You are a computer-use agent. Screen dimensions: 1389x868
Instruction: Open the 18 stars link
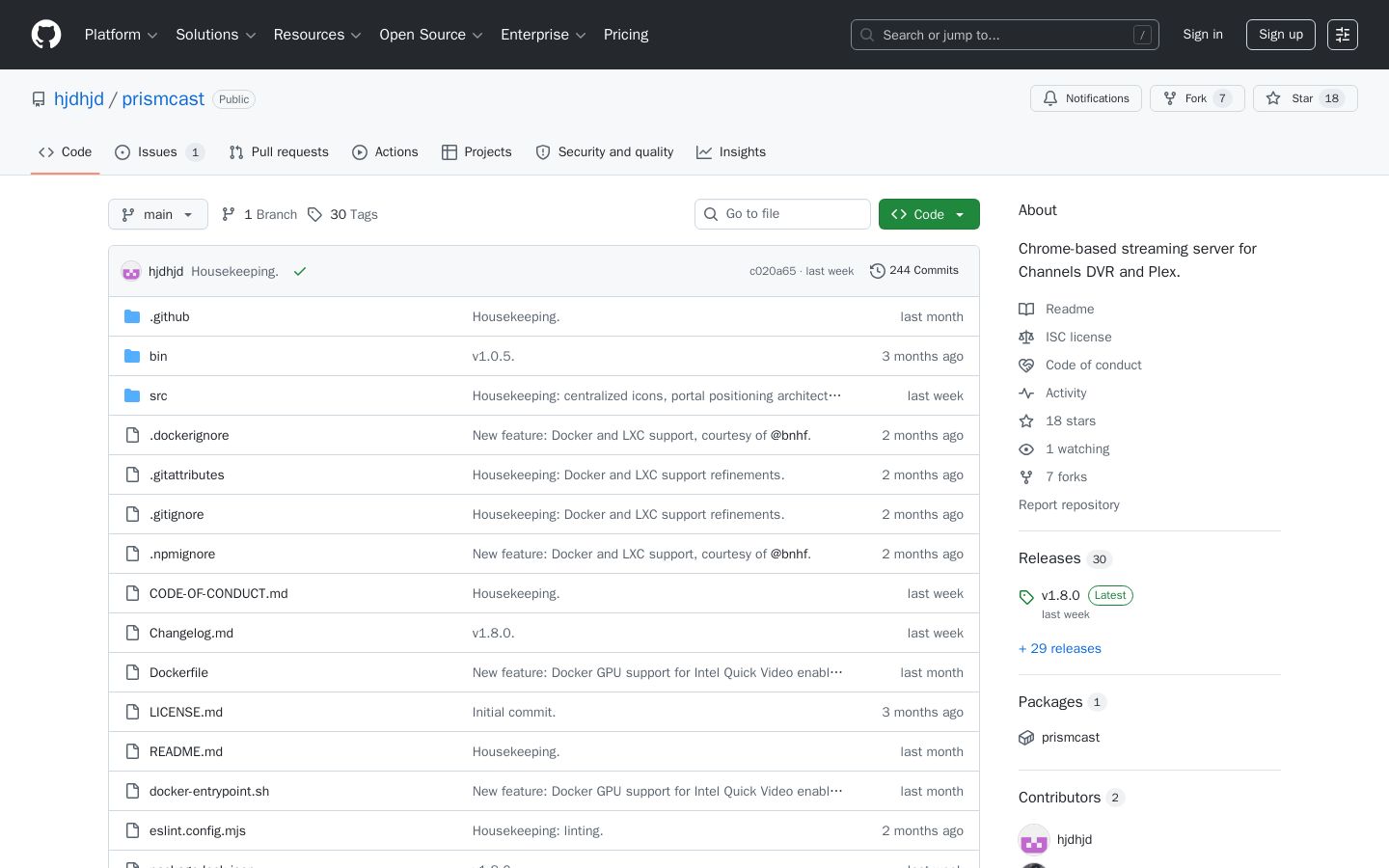(1071, 420)
